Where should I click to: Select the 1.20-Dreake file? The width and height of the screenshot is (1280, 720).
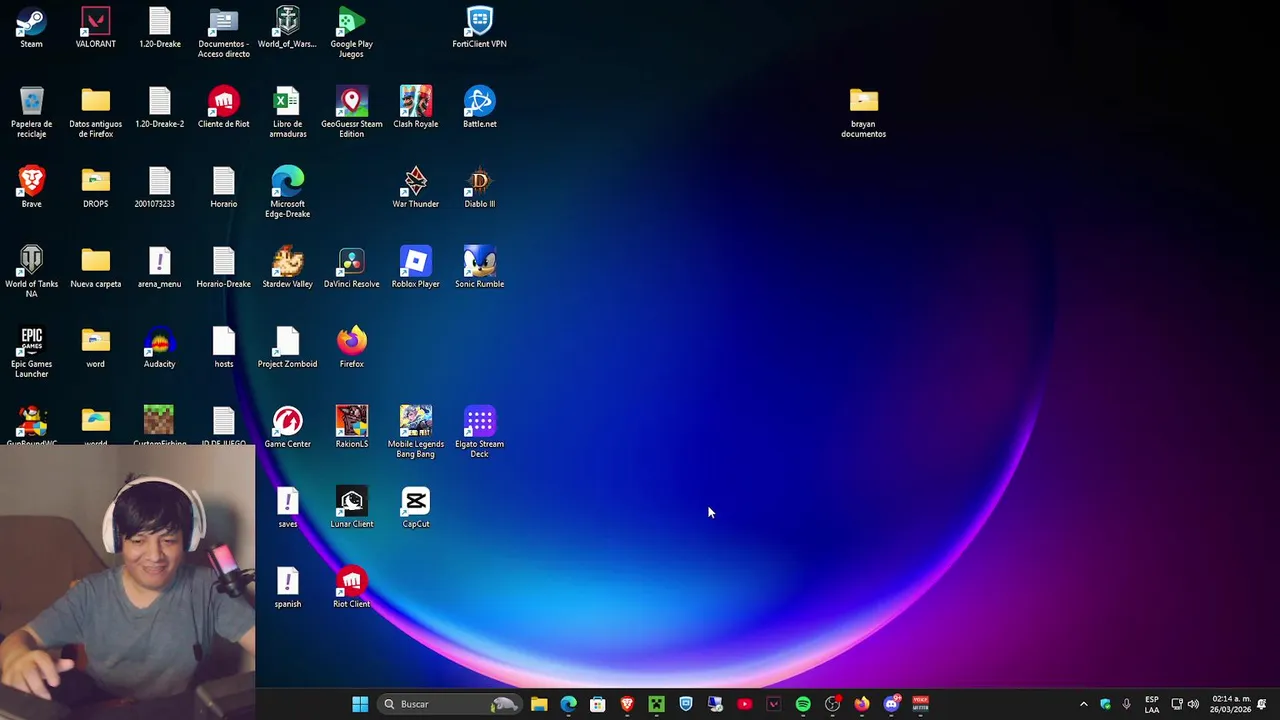tap(159, 27)
